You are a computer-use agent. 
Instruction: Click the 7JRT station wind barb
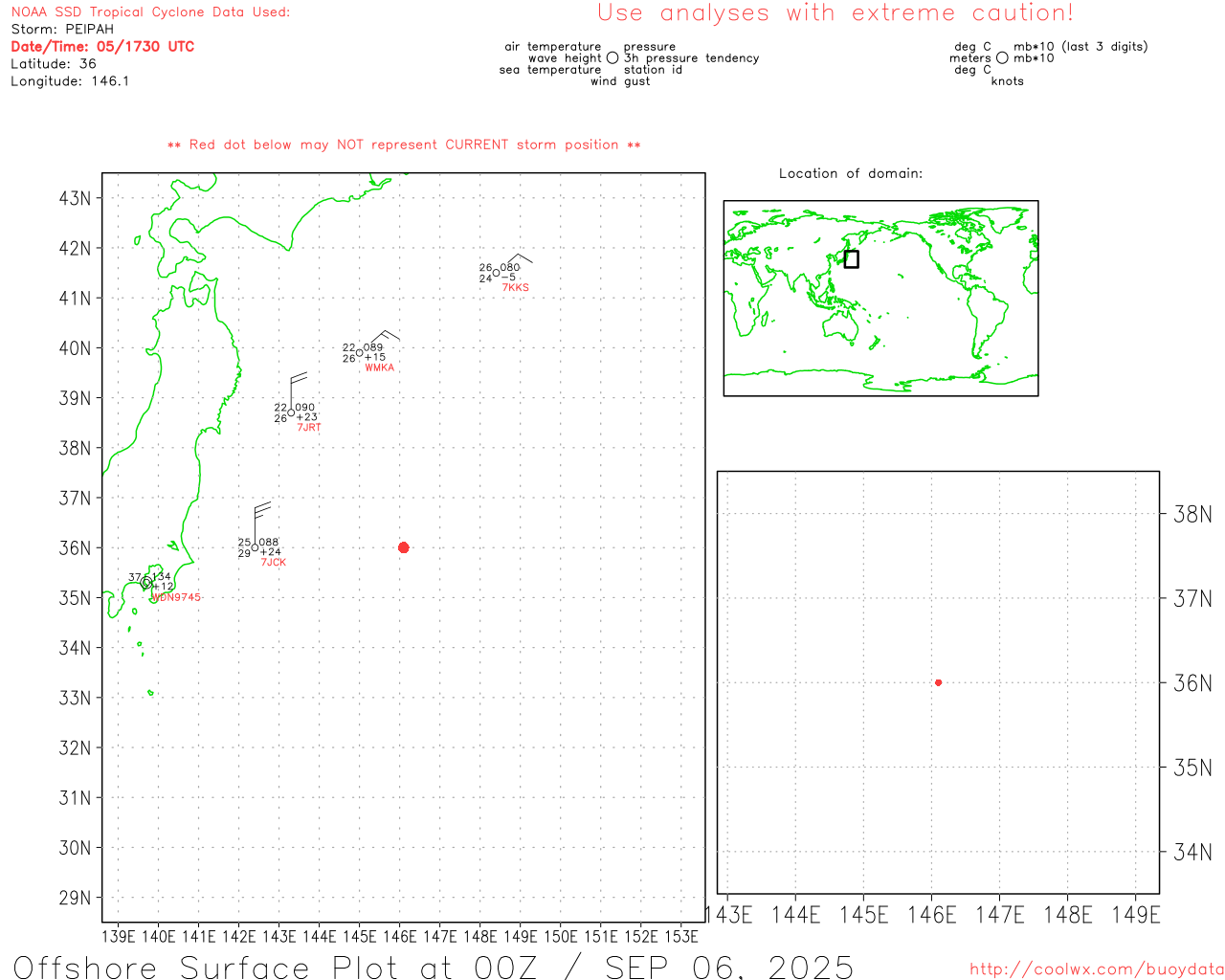point(297,390)
